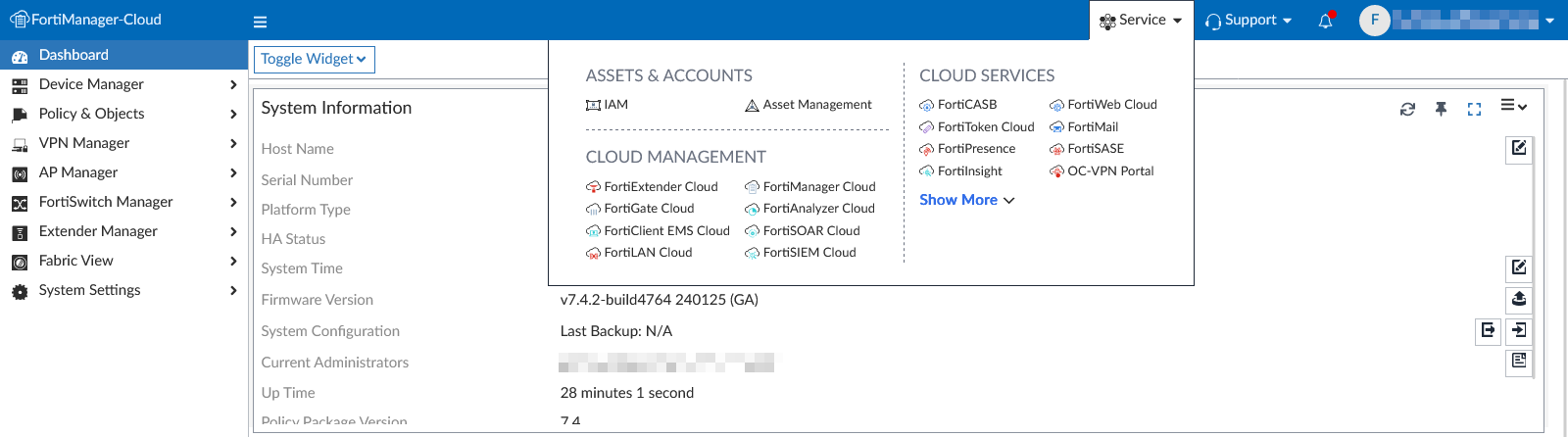Expand the Service menu dropdown
The image size is (1568, 437).
pos(1142,20)
